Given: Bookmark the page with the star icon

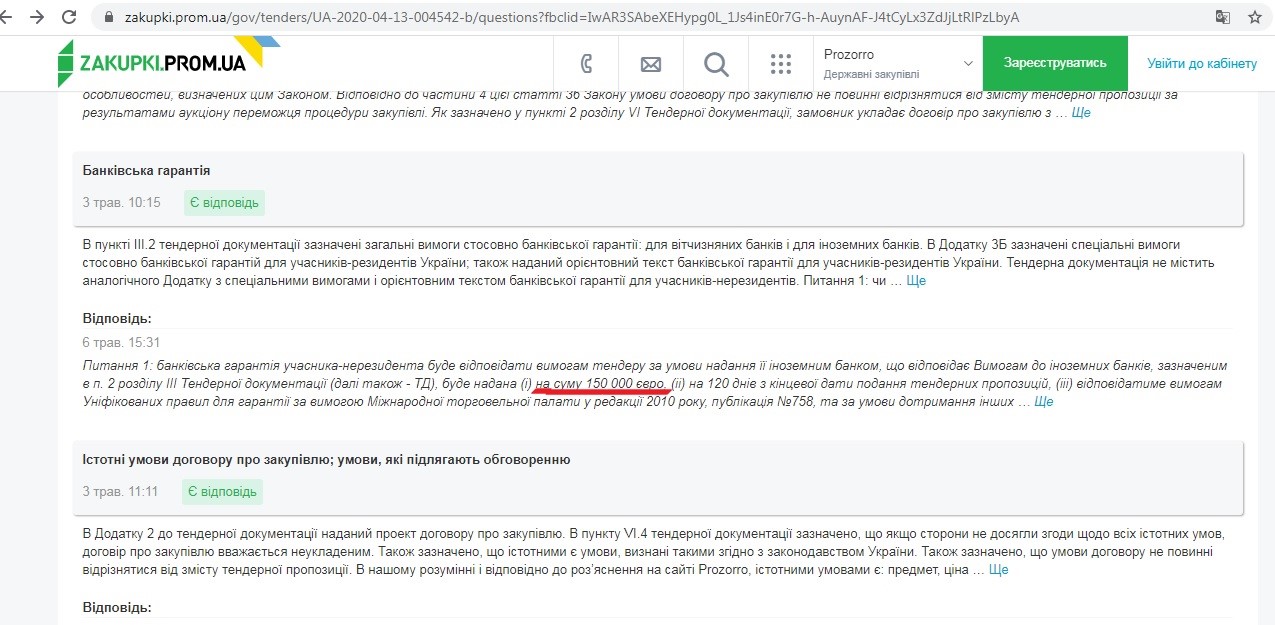Looking at the screenshot, I should (1255, 17).
